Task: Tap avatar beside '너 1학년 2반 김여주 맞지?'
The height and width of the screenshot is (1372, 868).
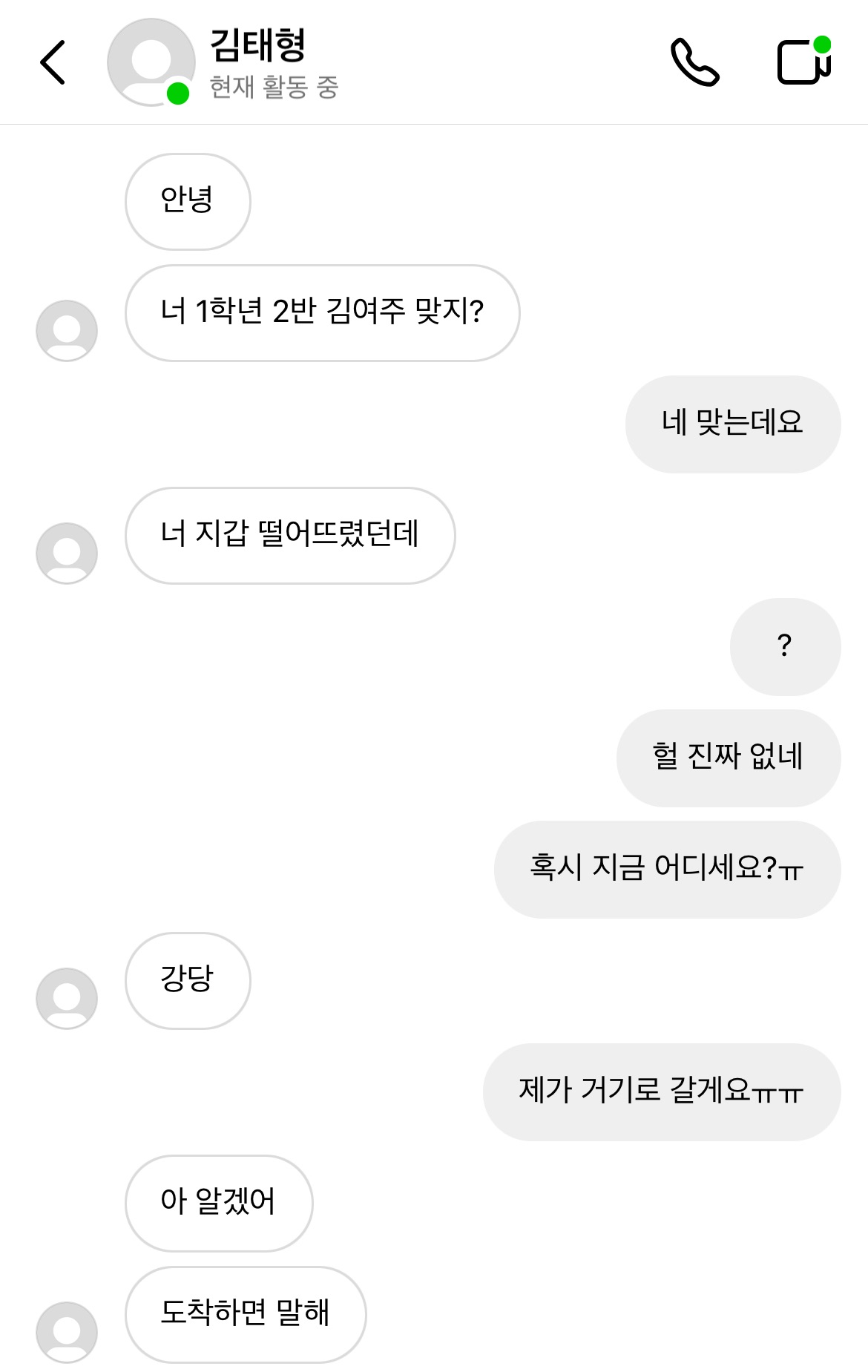Action: click(x=67, y=331)
